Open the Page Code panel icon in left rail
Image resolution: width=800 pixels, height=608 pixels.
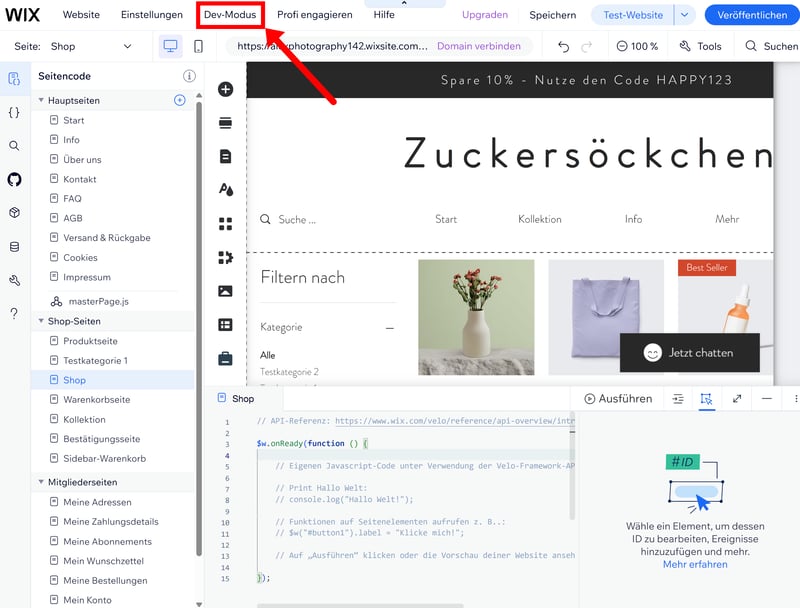click(14, 79)
